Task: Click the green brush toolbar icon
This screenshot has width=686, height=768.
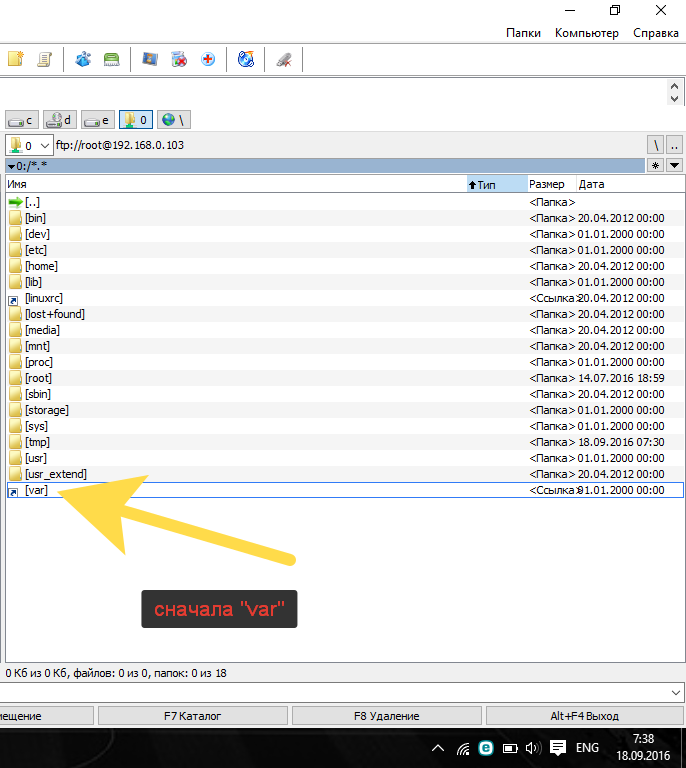Action: (x=112, y=60)
